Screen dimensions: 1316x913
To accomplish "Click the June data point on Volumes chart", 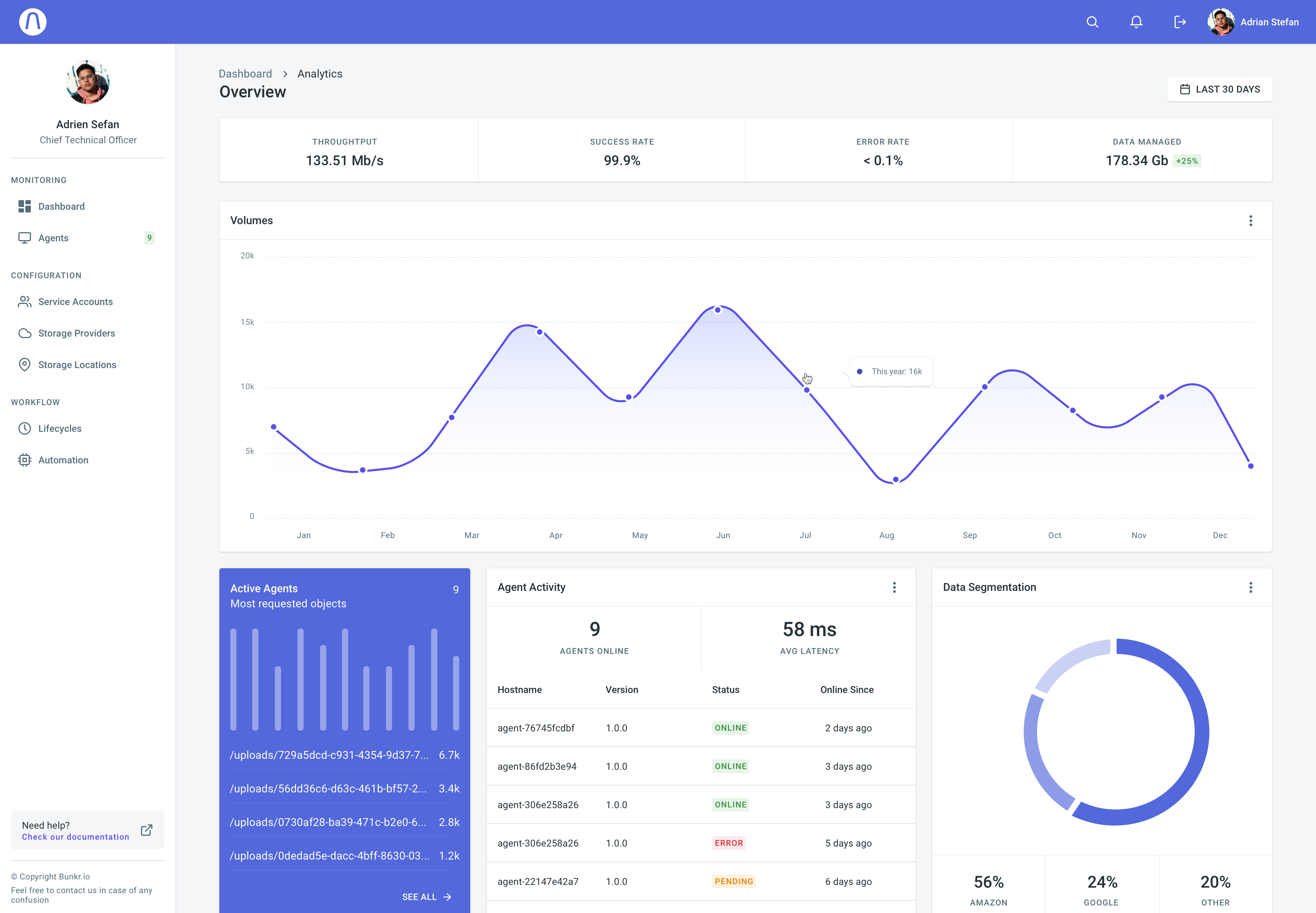I will tap(718, 310).
